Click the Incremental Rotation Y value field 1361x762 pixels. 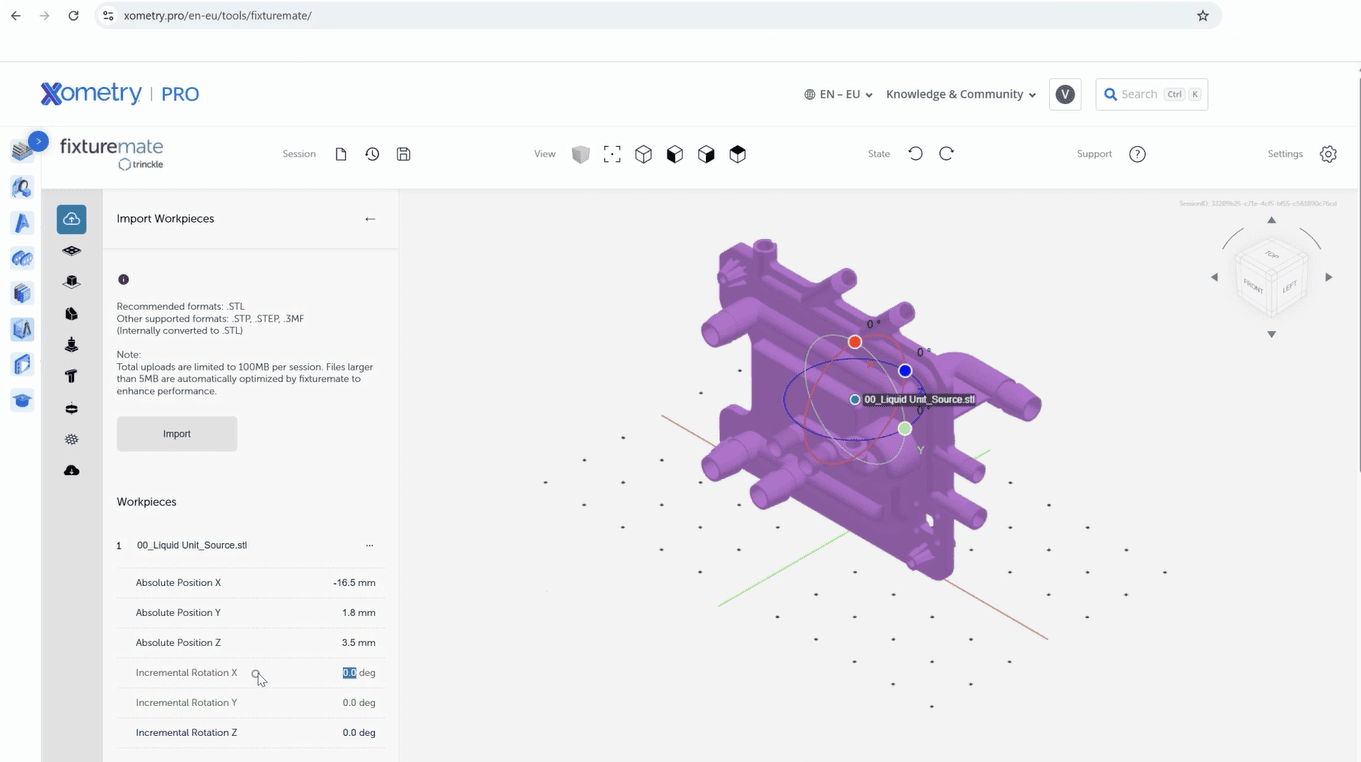359,703
